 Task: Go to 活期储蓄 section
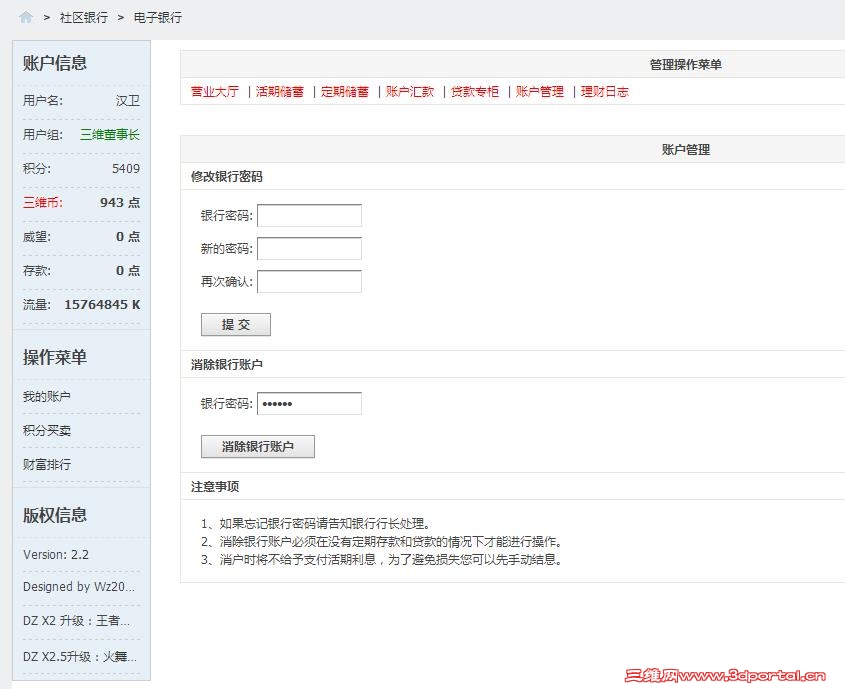pyautogui.click(x=280, y=92)
